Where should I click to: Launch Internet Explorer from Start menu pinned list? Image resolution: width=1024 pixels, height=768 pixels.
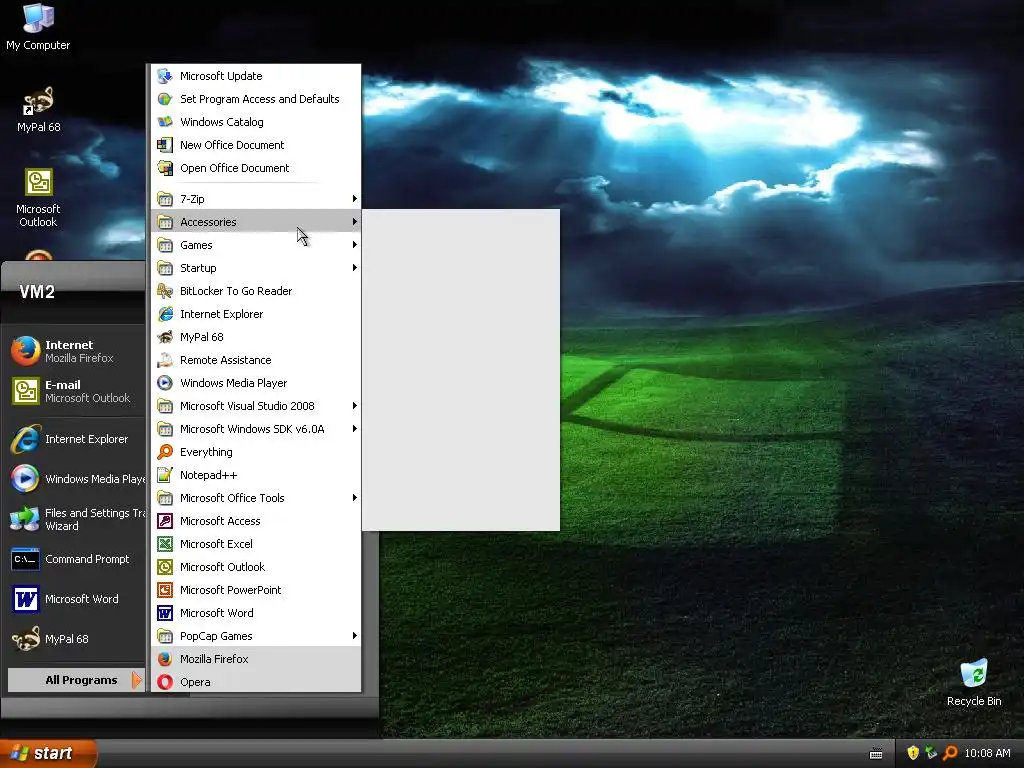(75, 439)
